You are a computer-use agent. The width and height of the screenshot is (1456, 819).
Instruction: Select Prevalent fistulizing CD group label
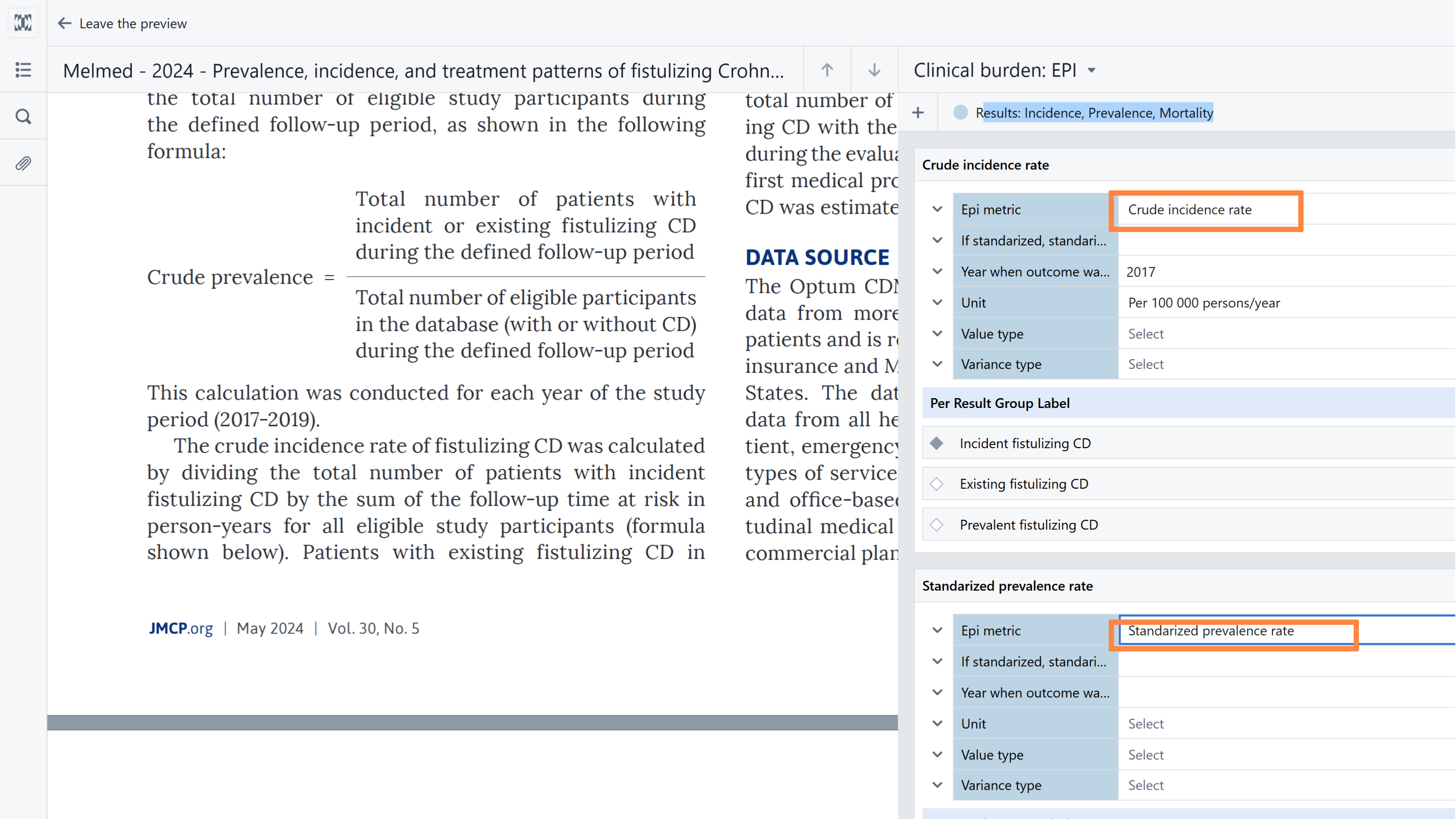click(1189, 524)
